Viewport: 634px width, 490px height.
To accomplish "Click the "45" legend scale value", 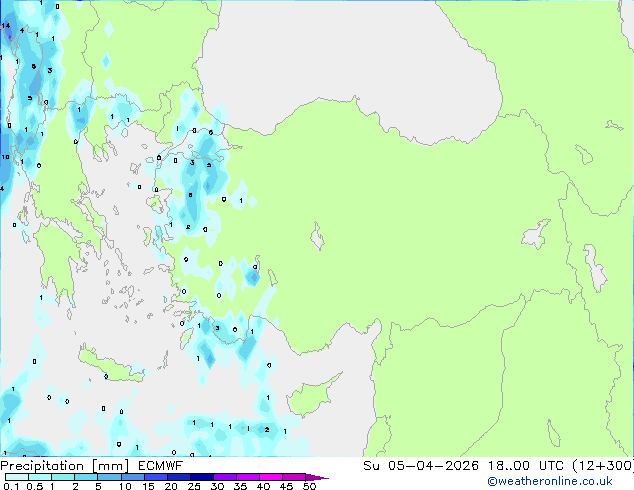I will pyautogui.click(x=286, y=486).
